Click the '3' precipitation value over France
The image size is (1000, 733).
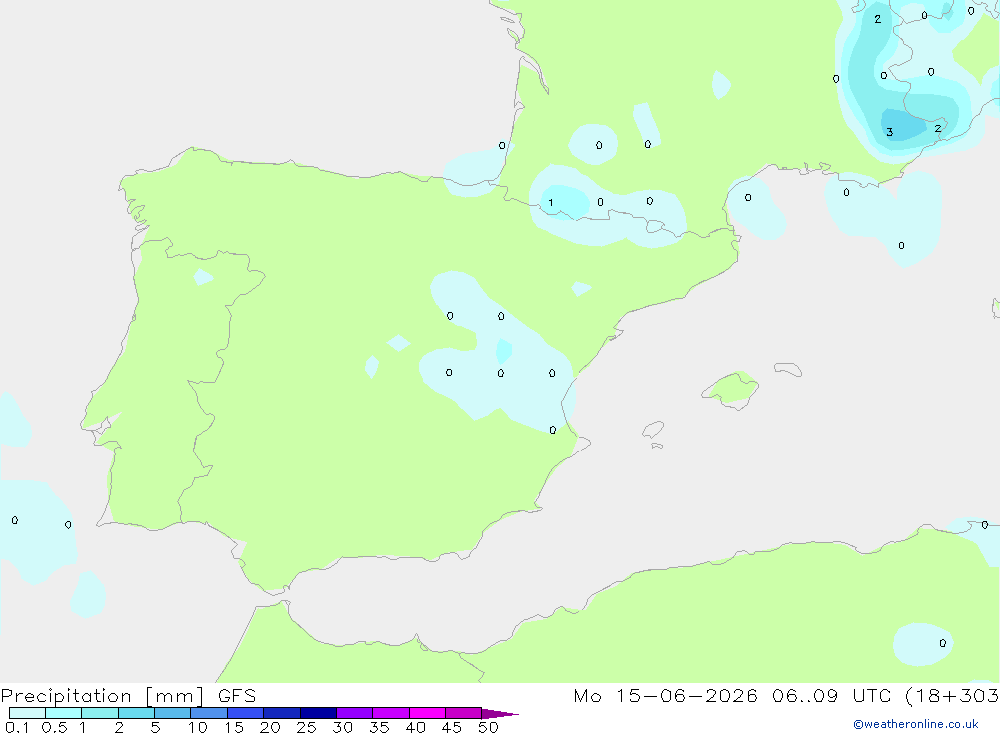click(x=890, y=132)
